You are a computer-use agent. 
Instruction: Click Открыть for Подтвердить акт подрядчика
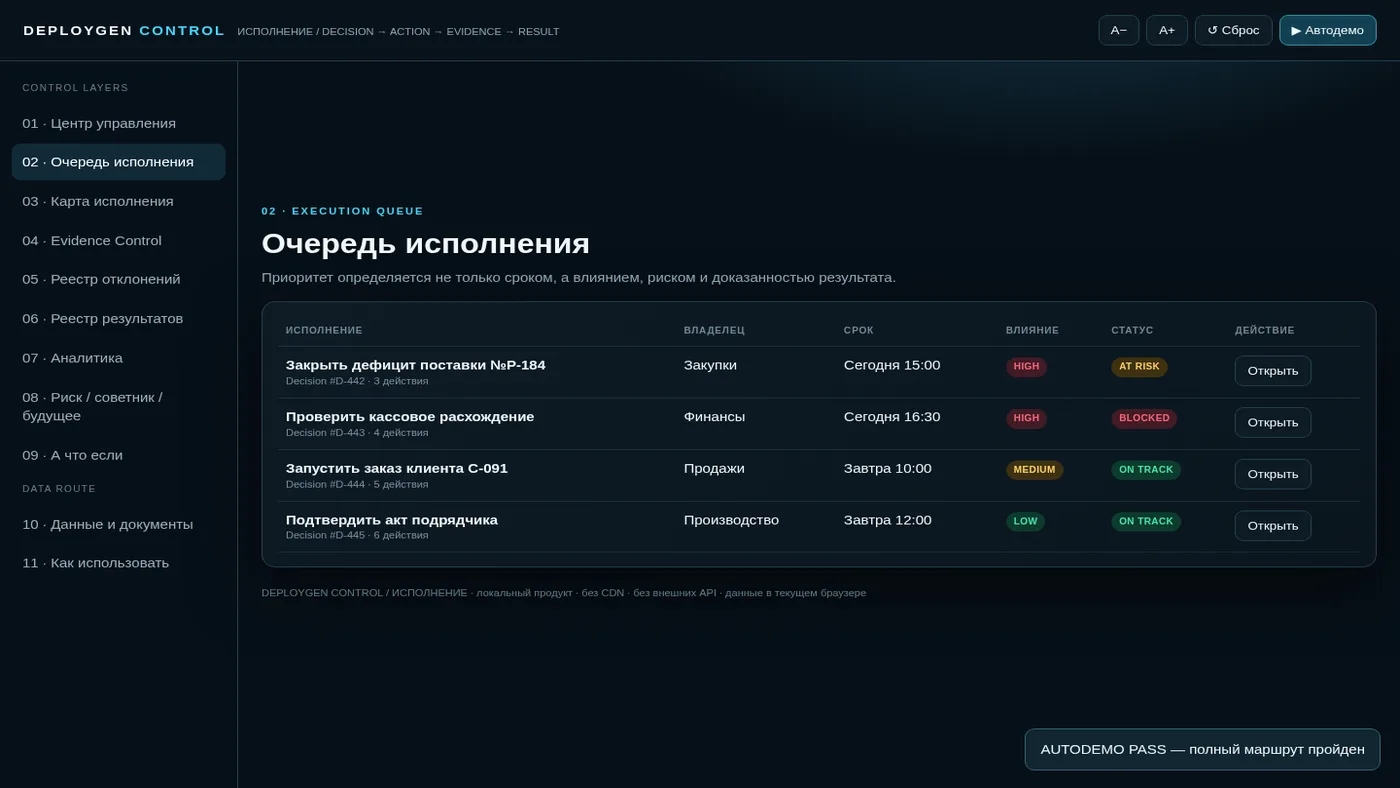1272,526
